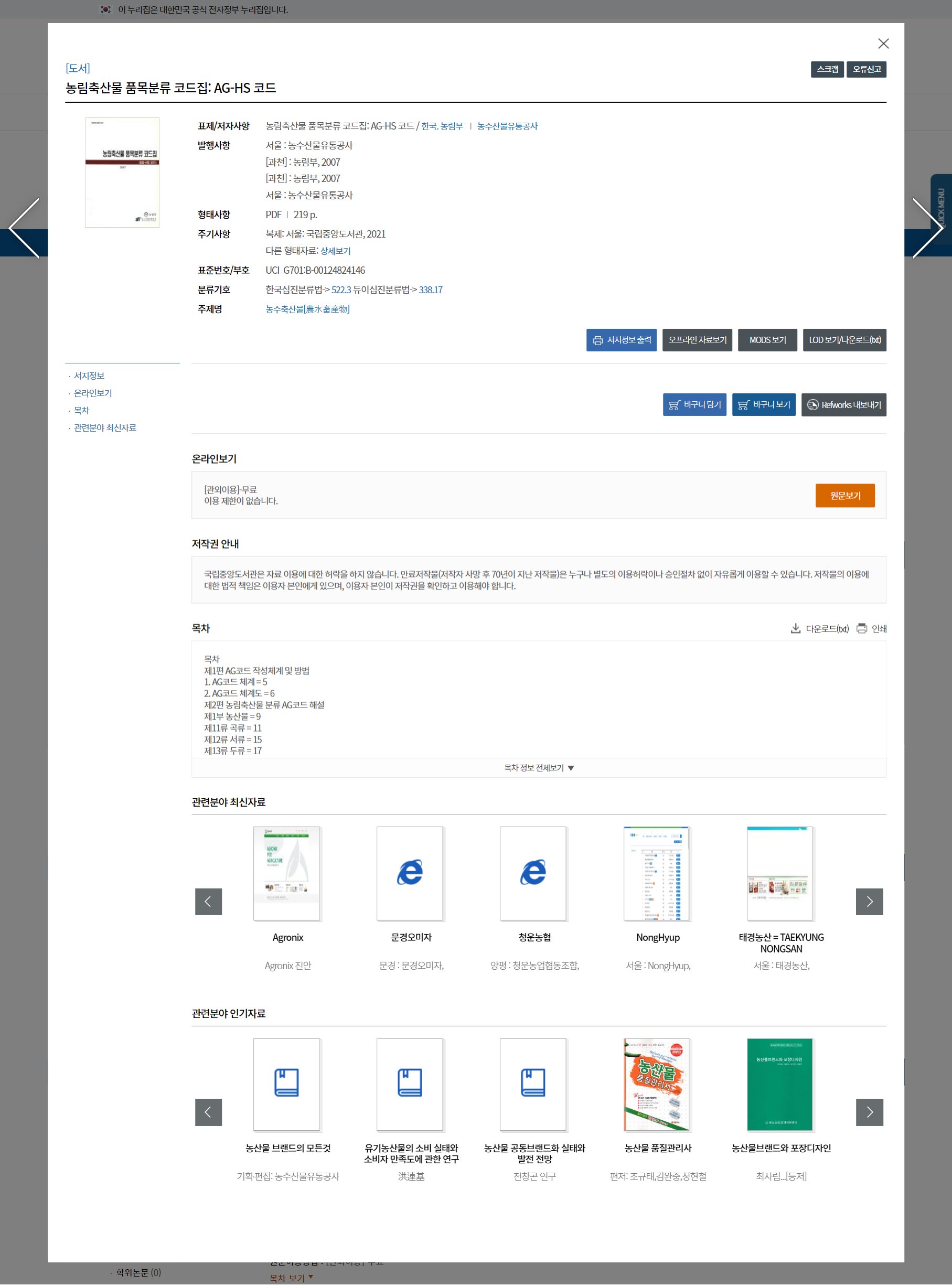The height and width of the screenshot is (1286, 952).
Task: Open 농수산물유통공사 author link
Action: 507,126
